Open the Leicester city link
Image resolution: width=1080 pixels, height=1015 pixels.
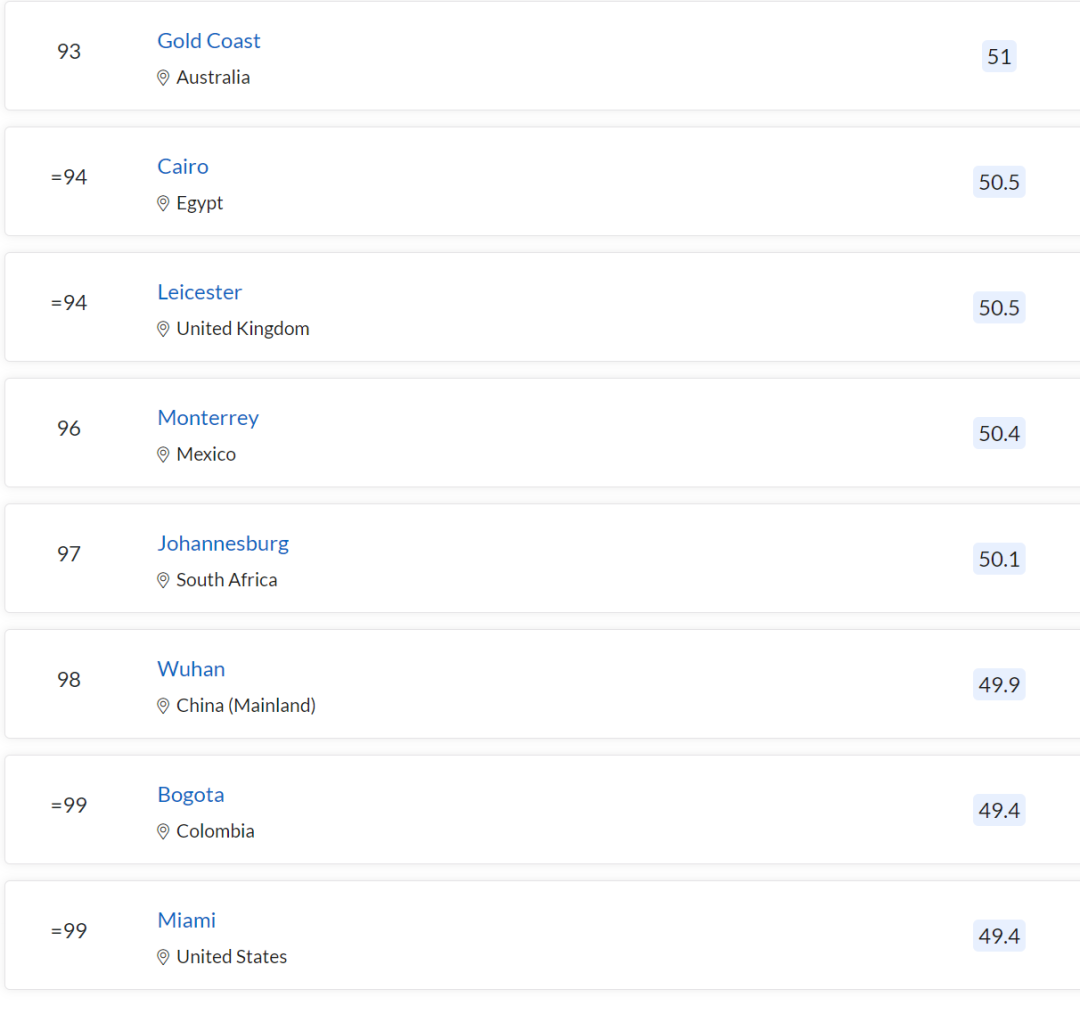tap(200, 292)
